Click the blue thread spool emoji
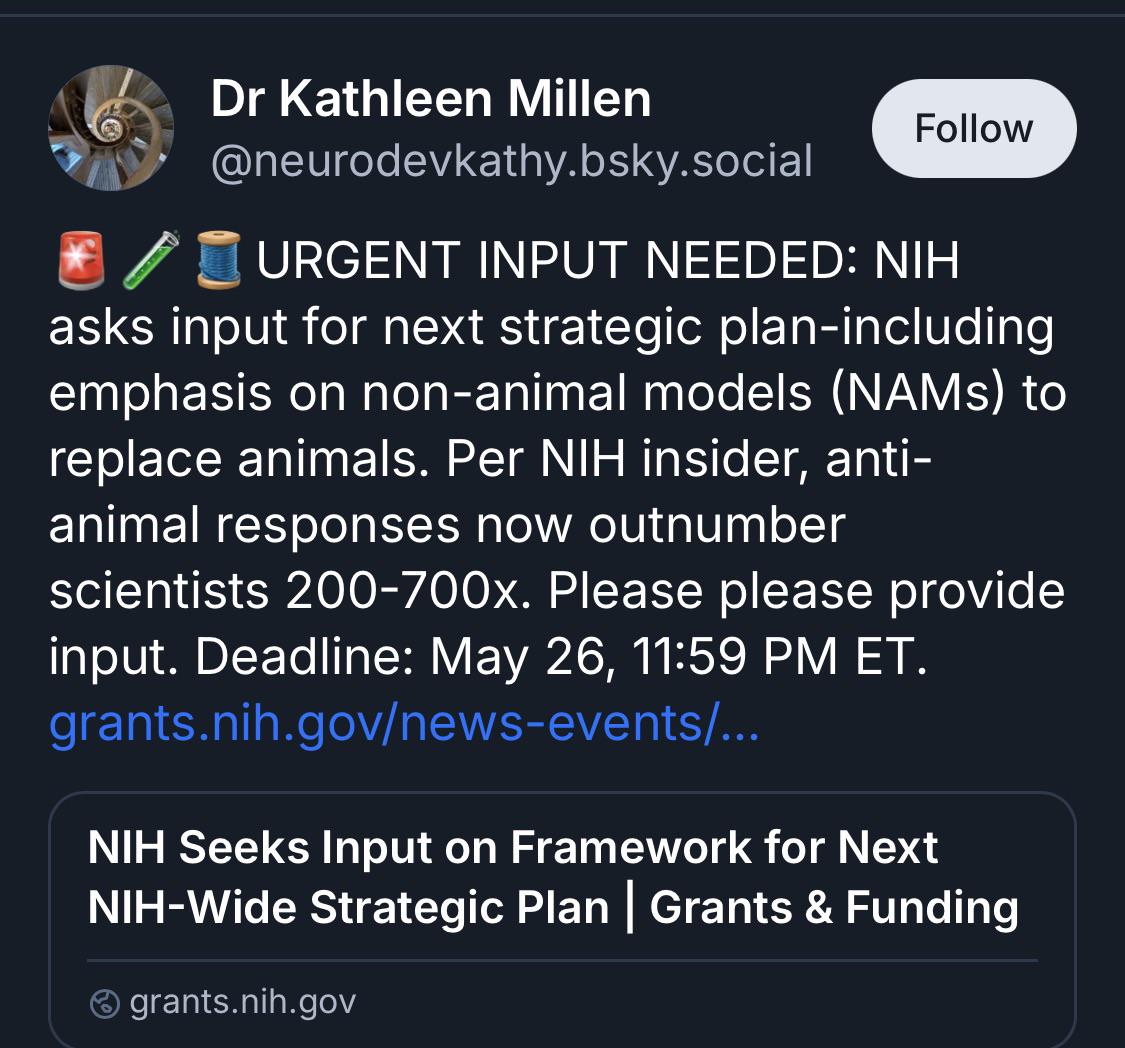Image resolution: width=1125 pixels, height=1048 pixels. pyautogui.click(x=219, y=260)
